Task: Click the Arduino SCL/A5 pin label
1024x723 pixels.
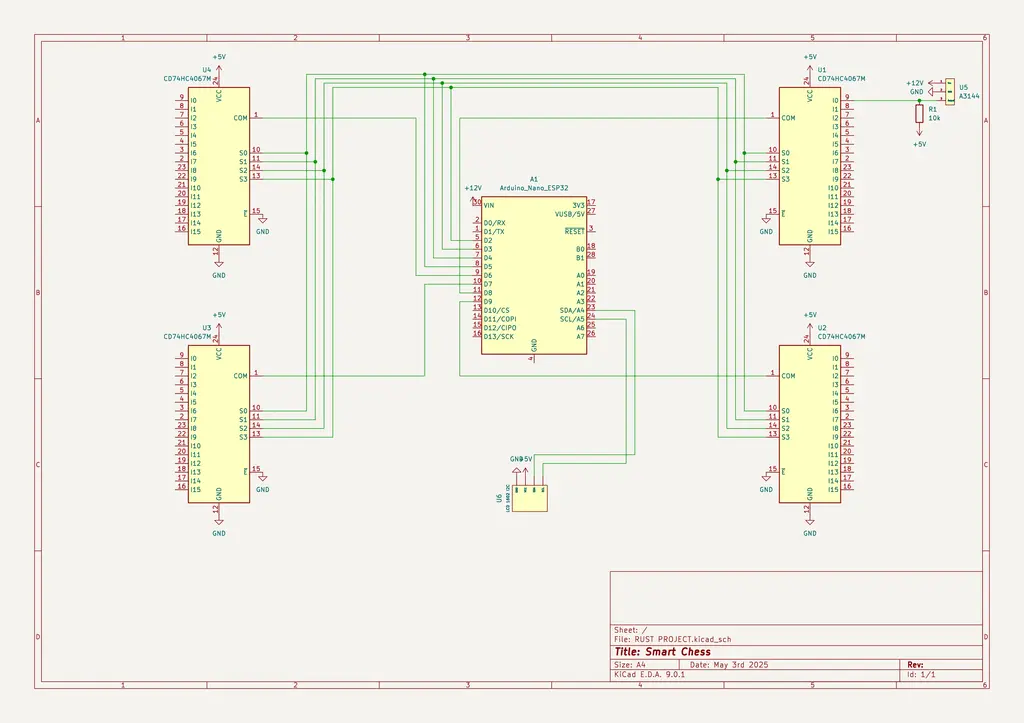Action: coord(572,319)
